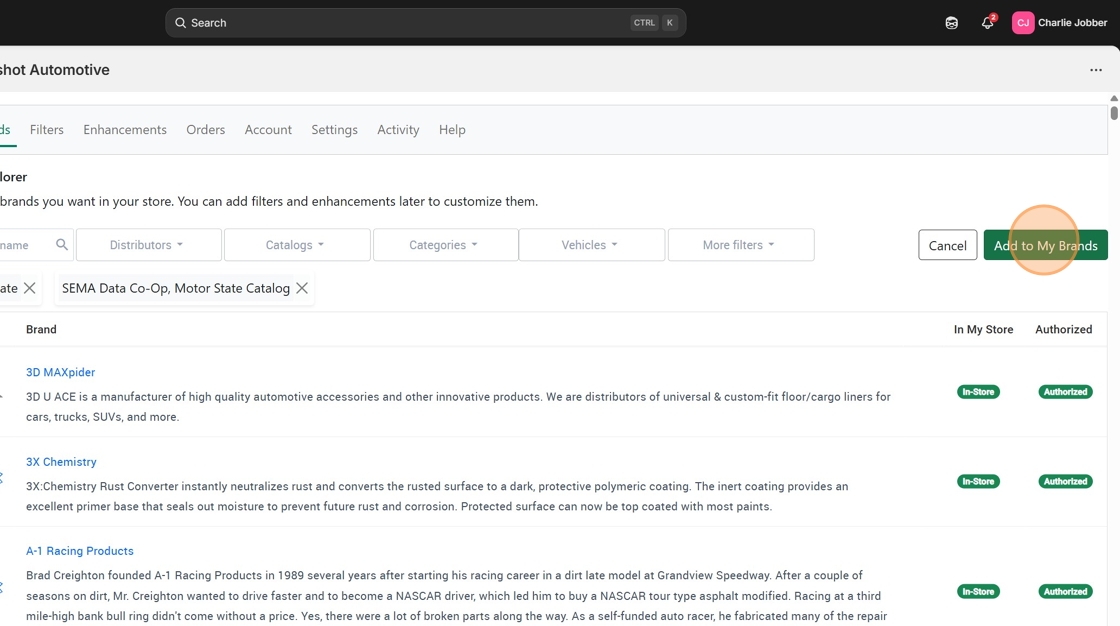The height and width of the screenshot is (626, 1120).
Task: Open the Settings tab
Action: click(334, 129)
